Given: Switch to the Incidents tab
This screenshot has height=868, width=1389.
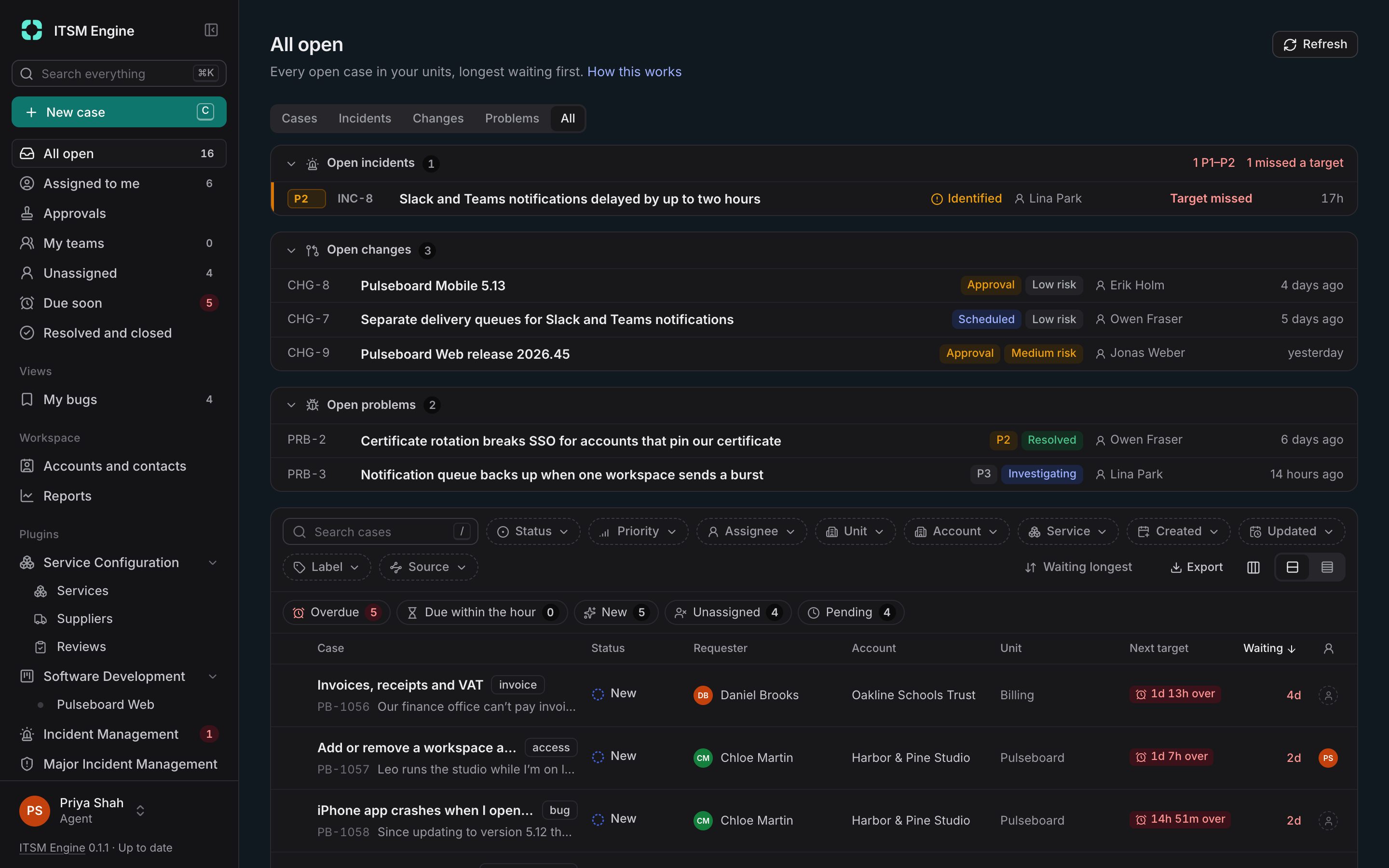Looking at the screenshot, I should pyautogui.click(x=365, y=118).
